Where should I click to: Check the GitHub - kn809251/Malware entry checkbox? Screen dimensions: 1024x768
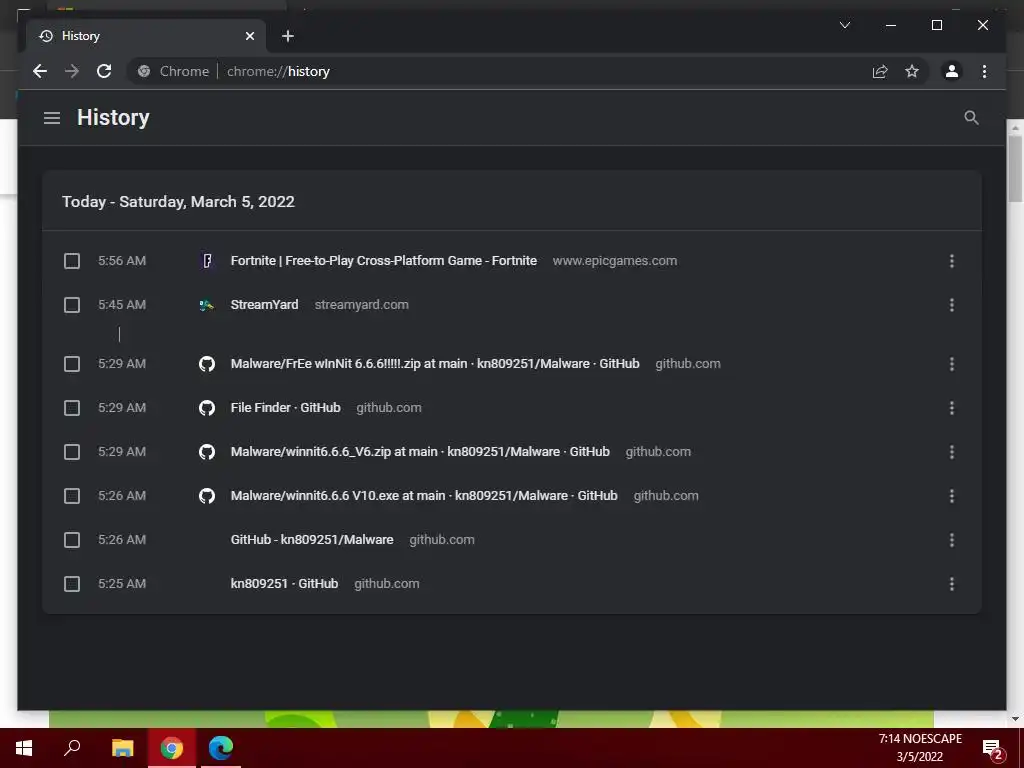(72, 540)
